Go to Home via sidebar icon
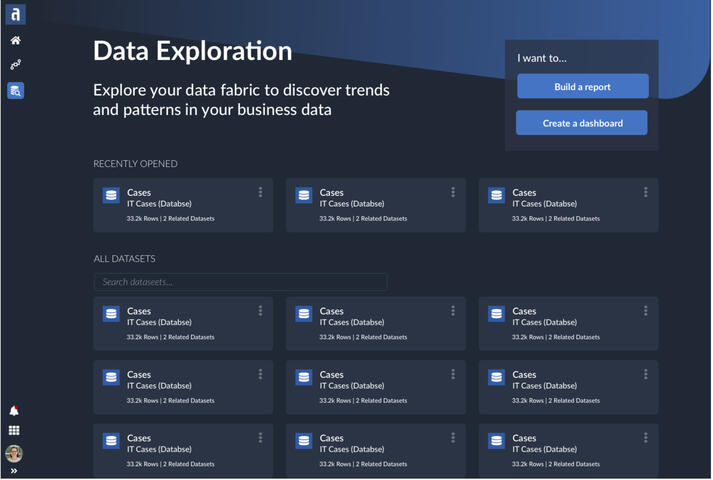 coord(15,41)
